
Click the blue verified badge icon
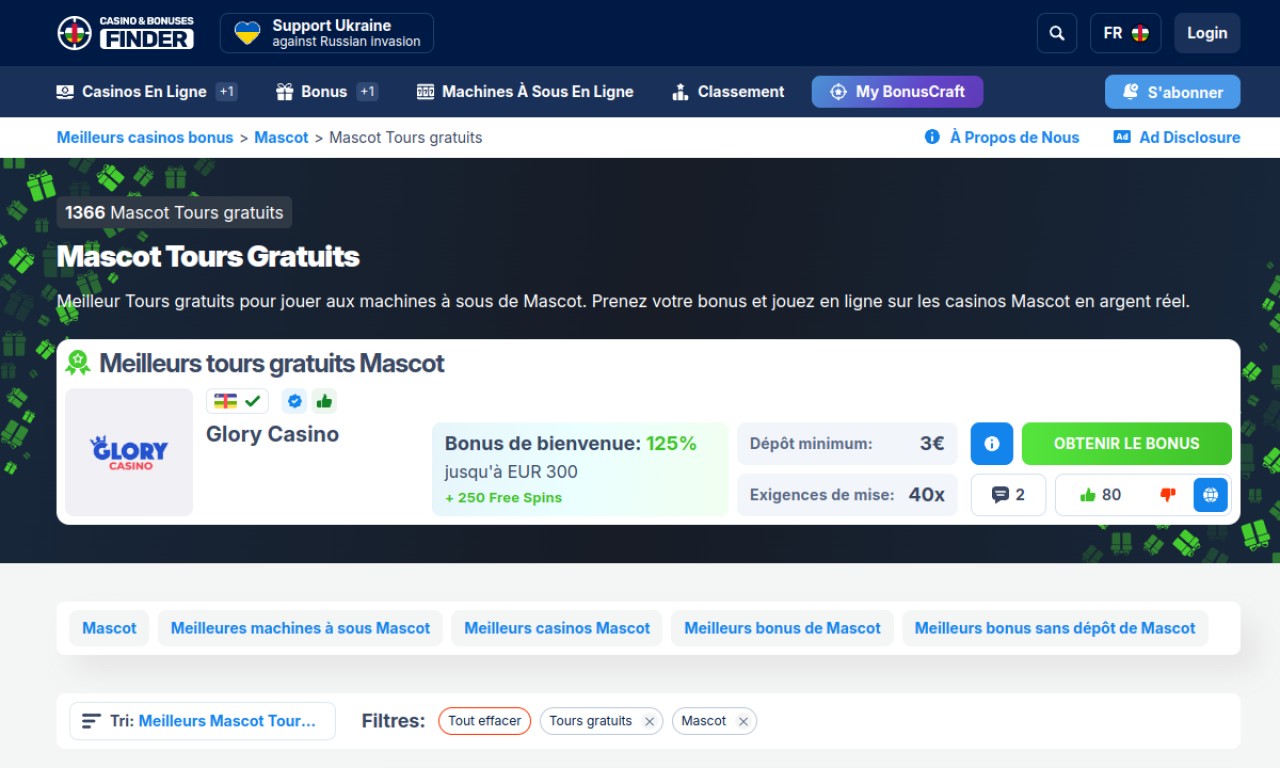pyautogui.click(x=294, y=401)
